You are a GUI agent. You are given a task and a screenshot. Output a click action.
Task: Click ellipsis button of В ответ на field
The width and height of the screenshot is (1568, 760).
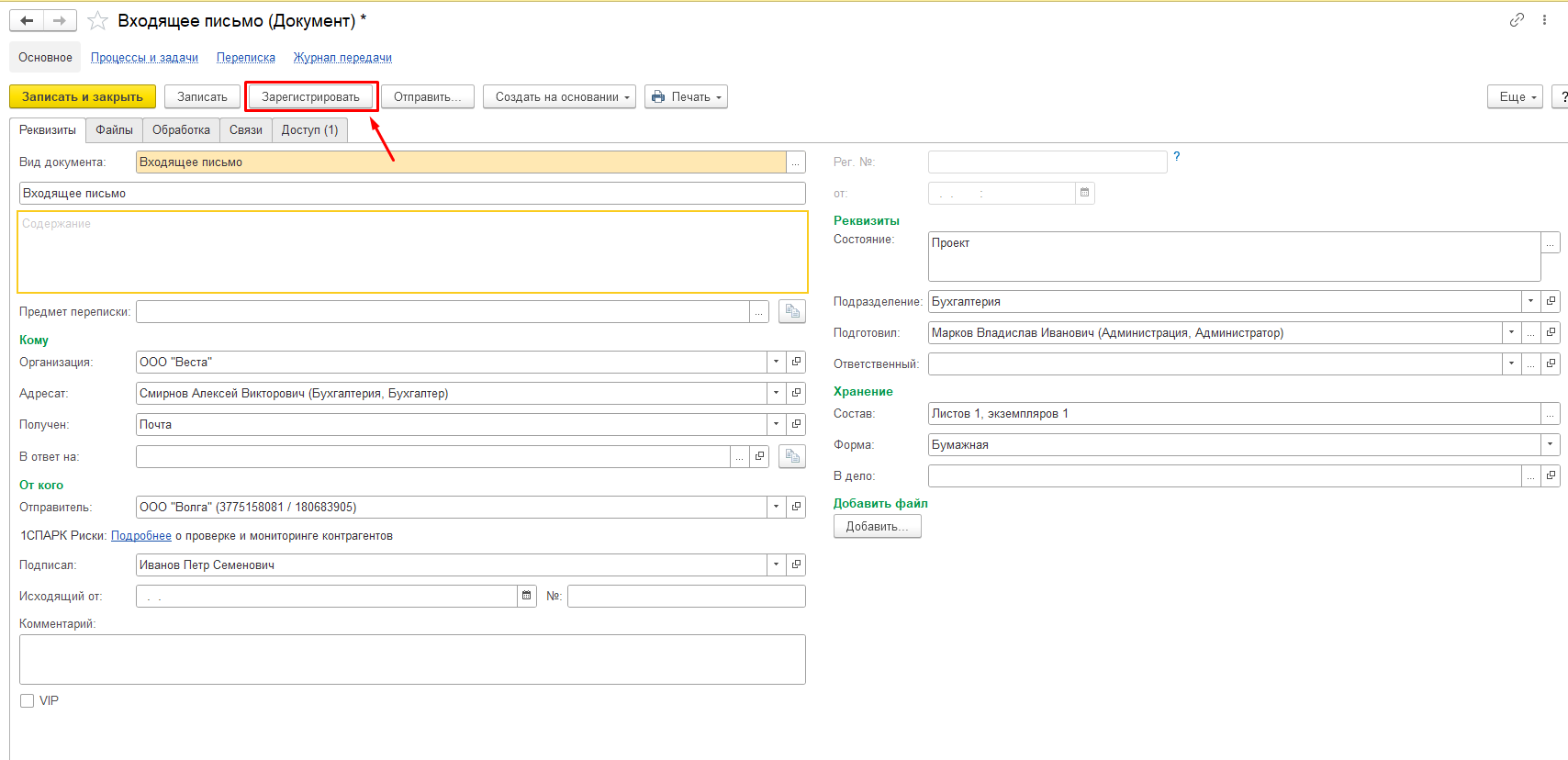click(740, 456)
